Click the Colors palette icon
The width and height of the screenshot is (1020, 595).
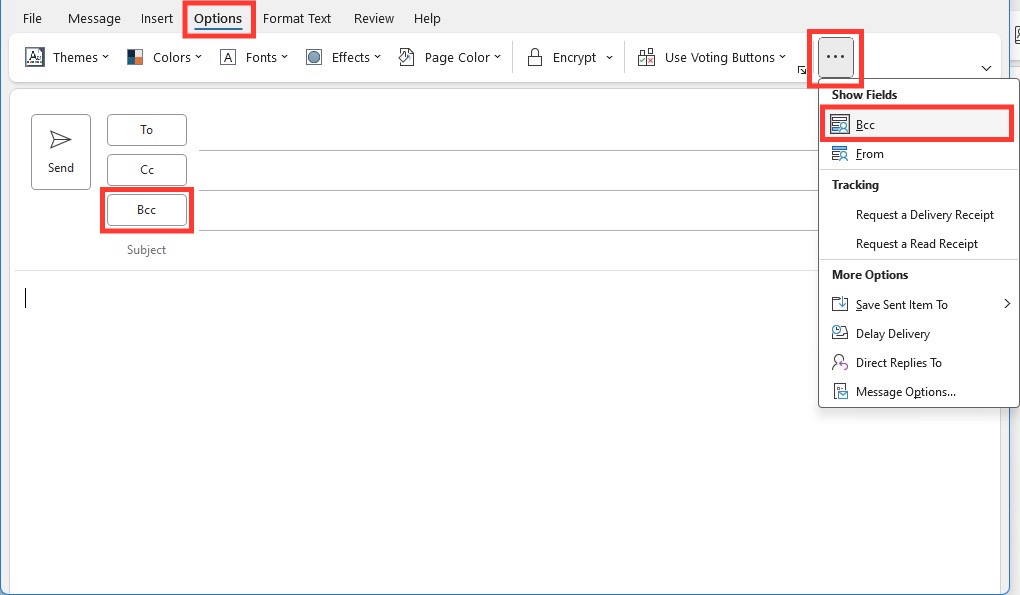[x=135, y=57]
